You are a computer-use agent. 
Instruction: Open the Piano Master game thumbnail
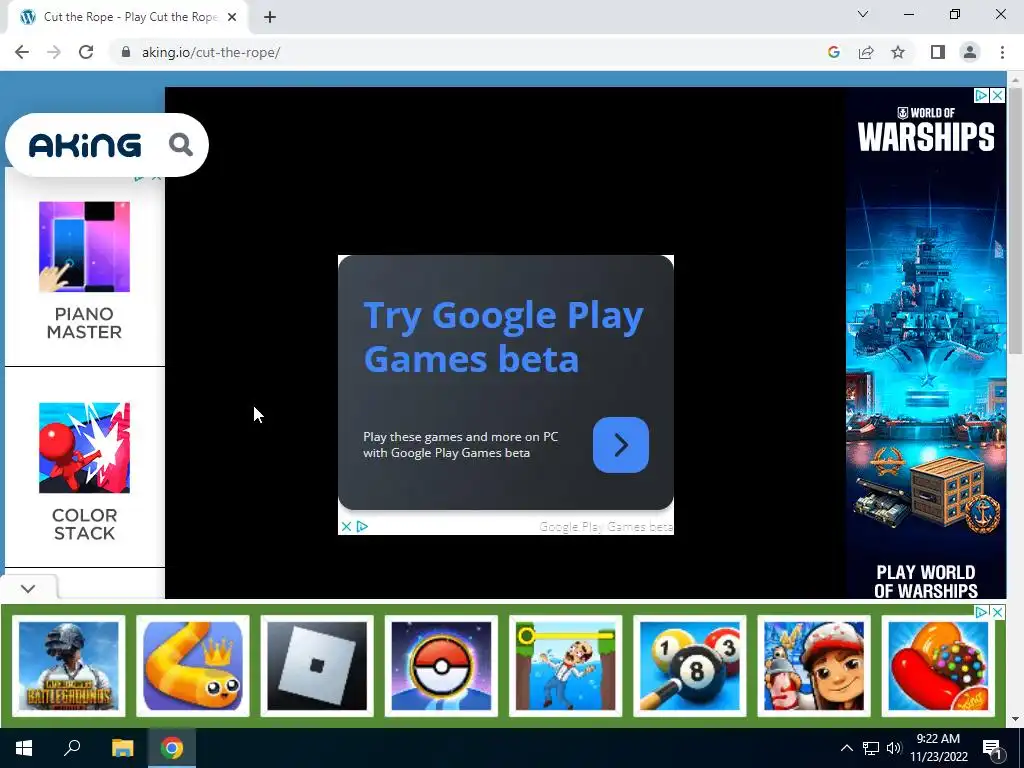point(84,247)
